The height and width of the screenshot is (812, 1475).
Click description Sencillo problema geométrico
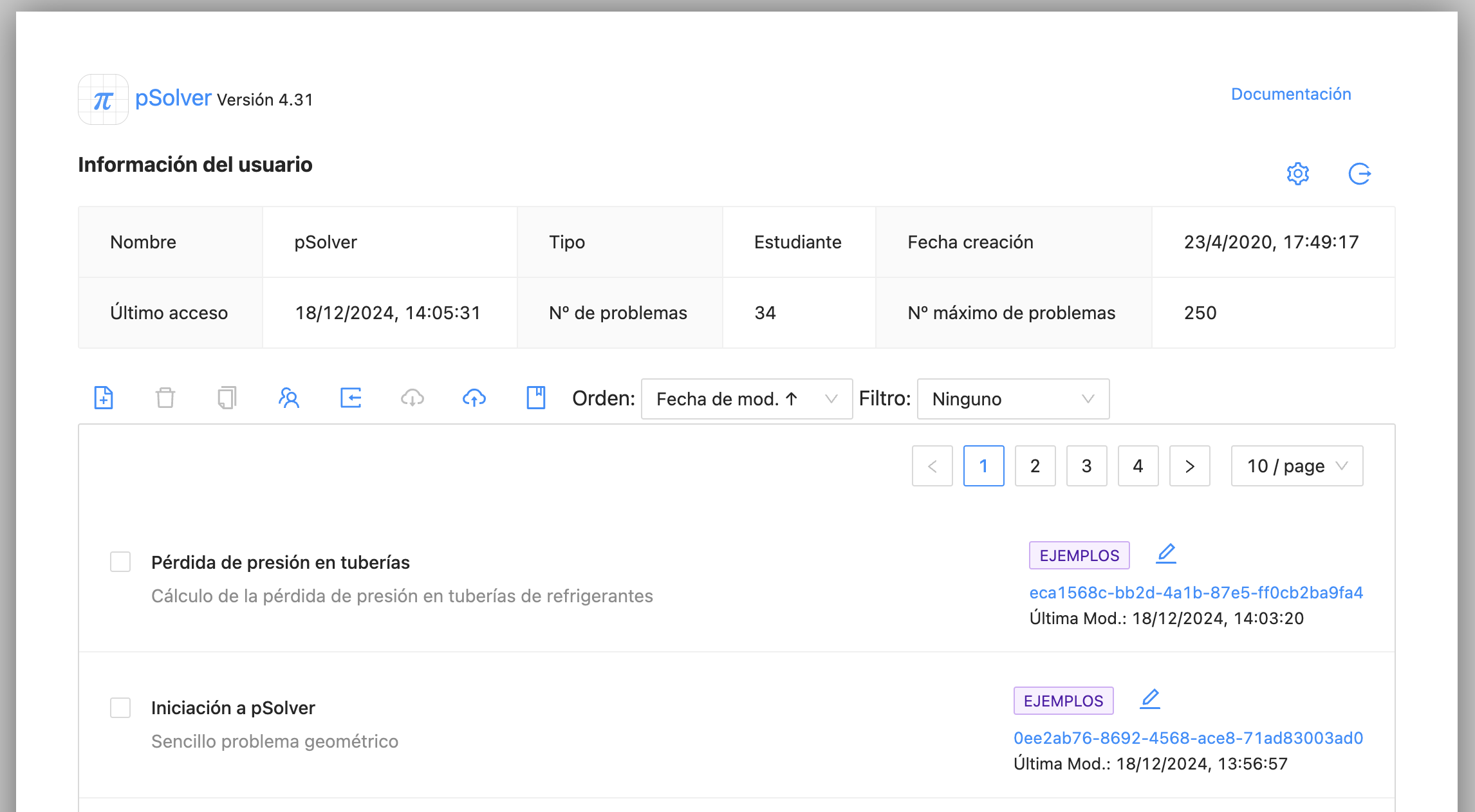tap(275, 741)
